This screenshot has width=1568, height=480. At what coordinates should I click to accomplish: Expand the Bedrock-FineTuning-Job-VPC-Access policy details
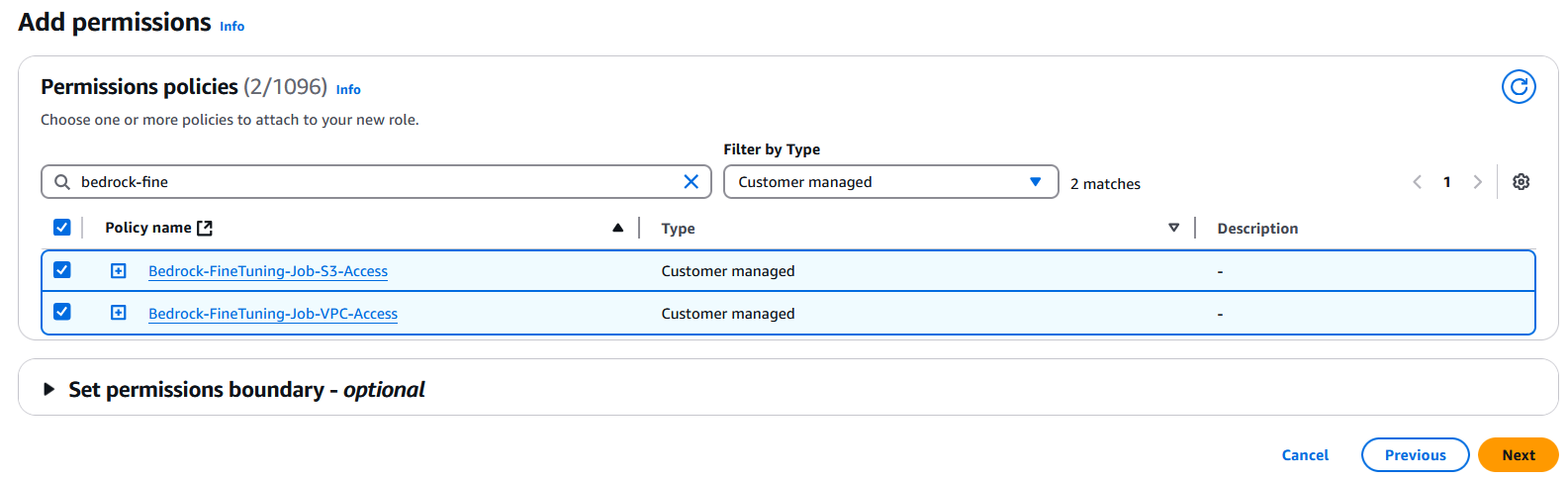tap(119, 314)
